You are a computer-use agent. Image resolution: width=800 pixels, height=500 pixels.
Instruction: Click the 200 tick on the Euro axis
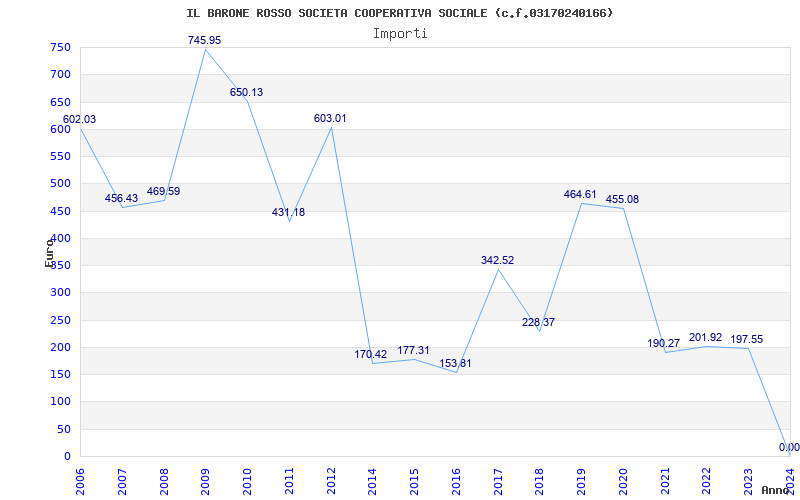[x=60, y=347]
